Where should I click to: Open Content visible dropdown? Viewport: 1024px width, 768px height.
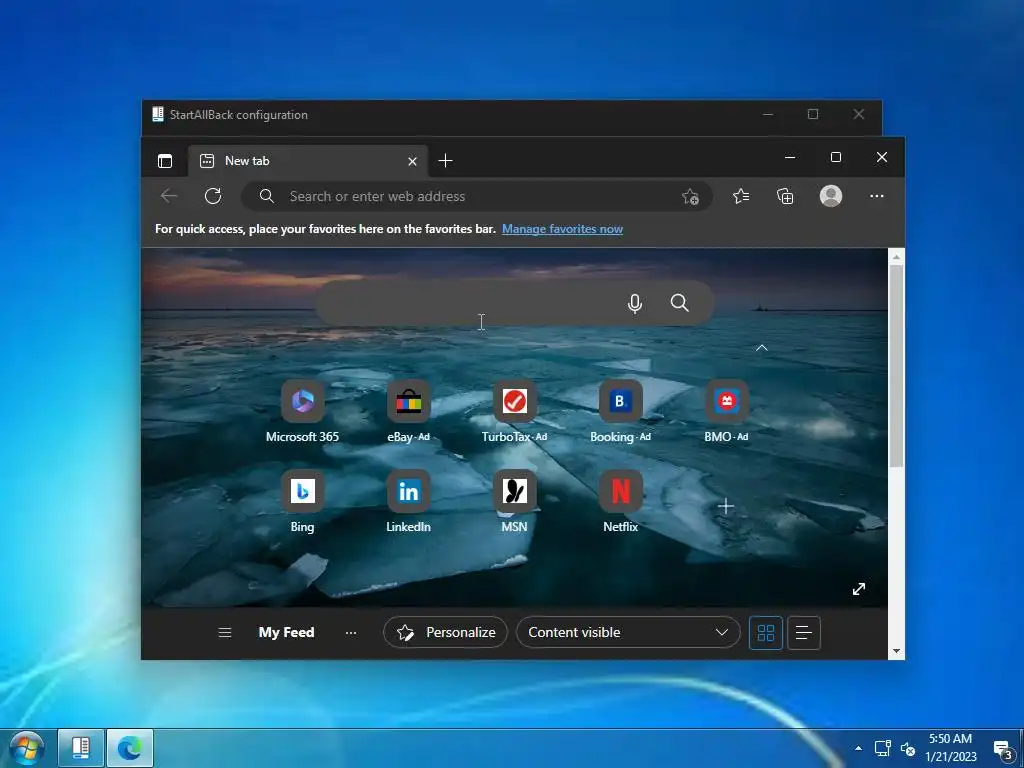click(x=628, y=632)
